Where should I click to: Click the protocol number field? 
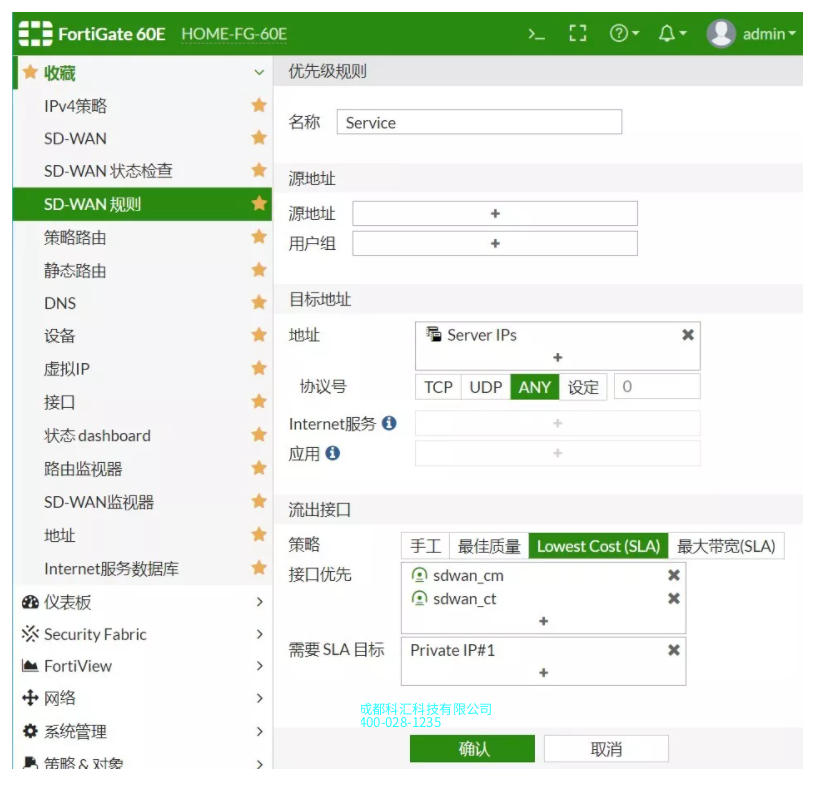pos(657,386)
